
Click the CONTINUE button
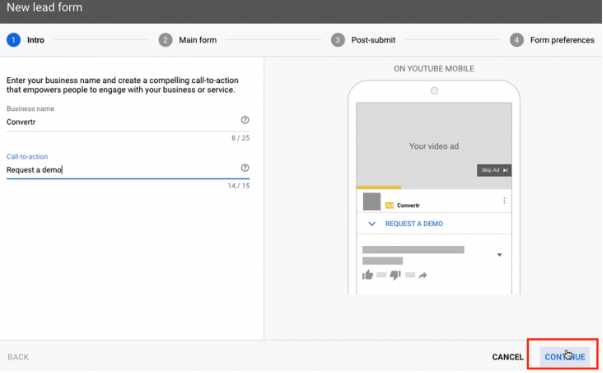pos(565,357)
